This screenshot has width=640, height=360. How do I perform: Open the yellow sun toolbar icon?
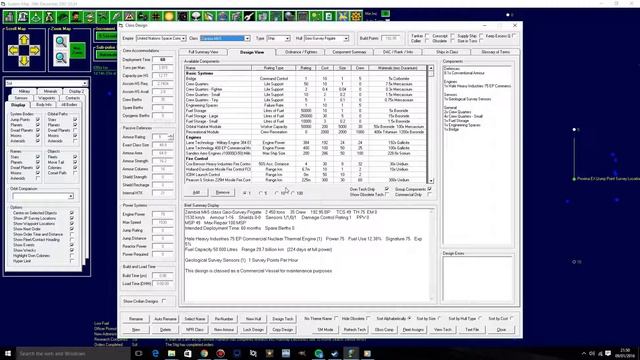(169, 17)
